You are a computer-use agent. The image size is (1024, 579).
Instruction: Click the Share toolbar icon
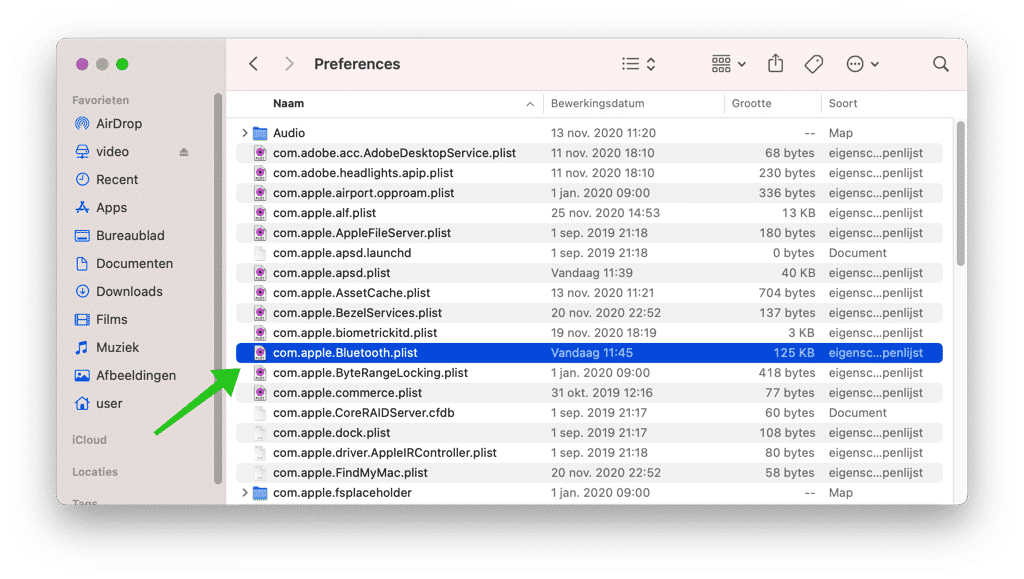coord(775,63)
